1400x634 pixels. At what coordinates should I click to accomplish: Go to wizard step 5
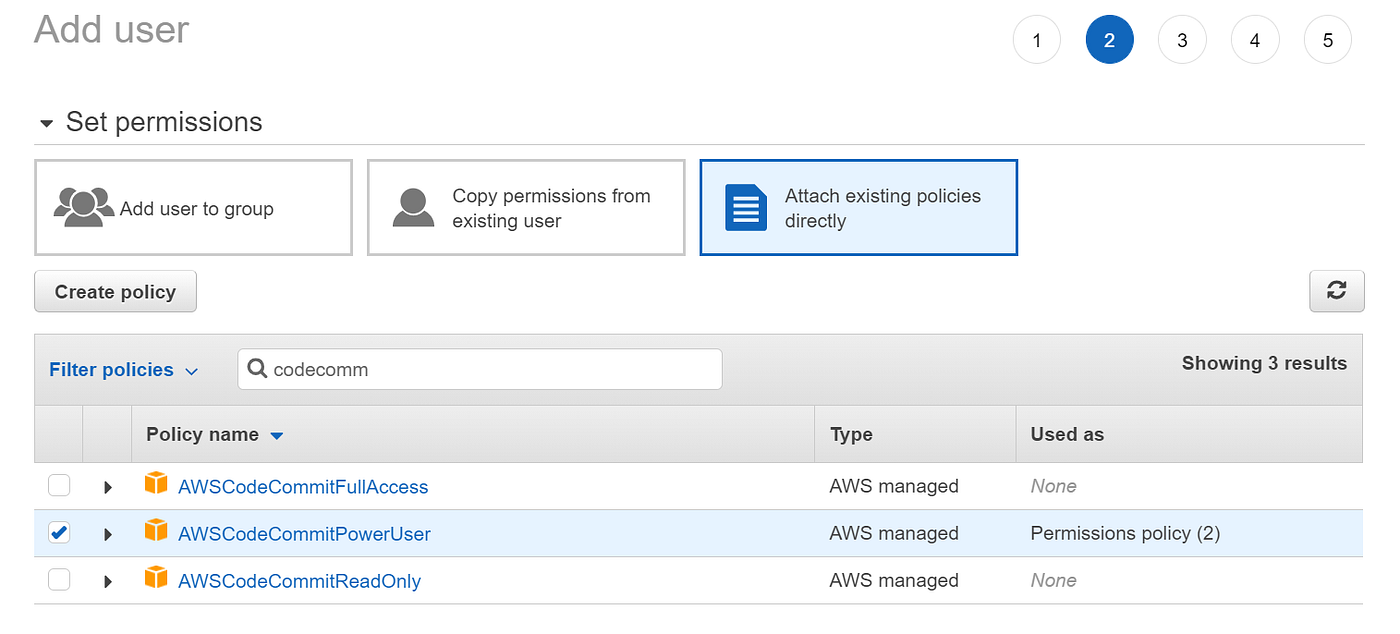pos(1328,40)
